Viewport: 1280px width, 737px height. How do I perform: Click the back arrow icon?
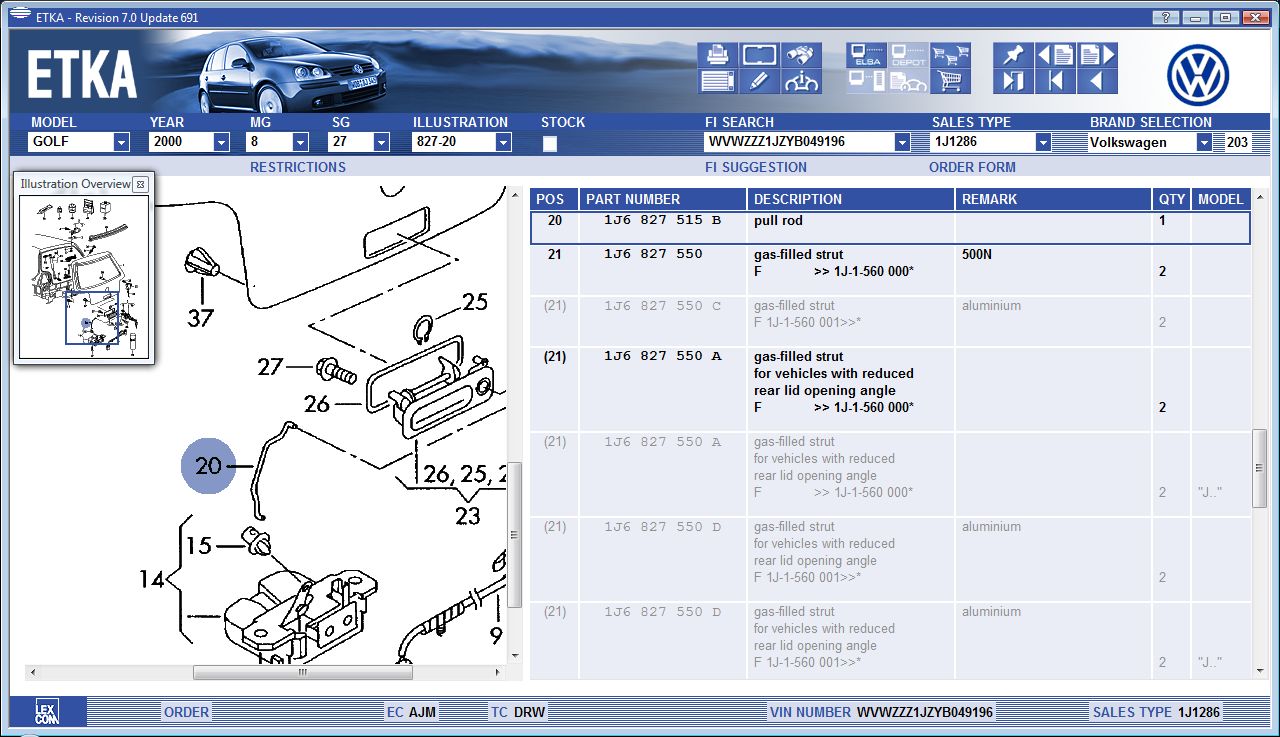(1097, 82)
